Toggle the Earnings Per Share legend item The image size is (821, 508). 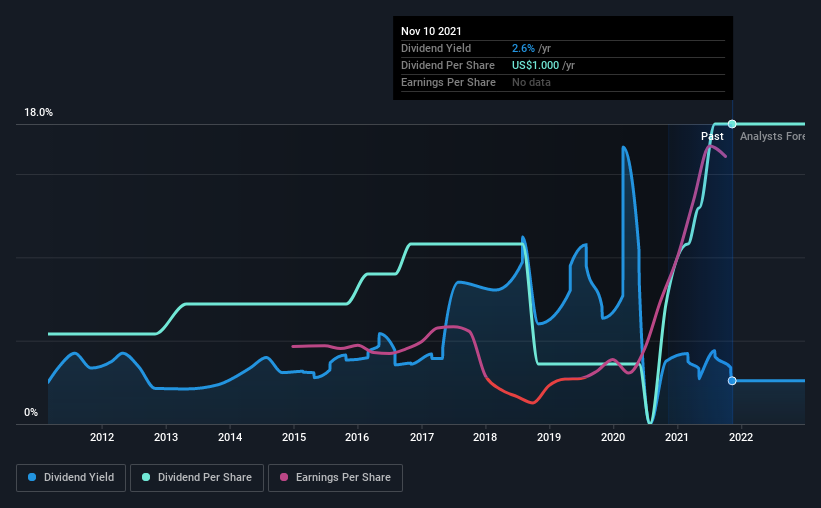(x=336, y=478)
